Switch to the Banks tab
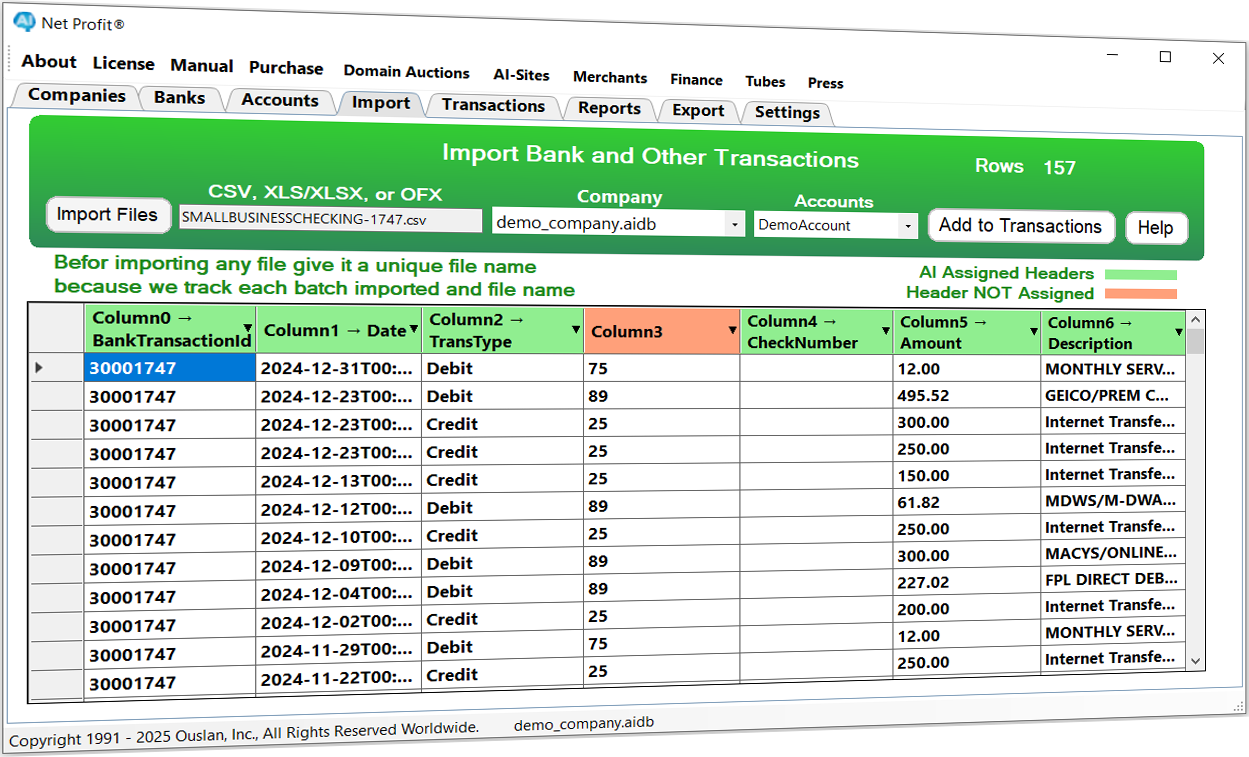 coord(180,97)
